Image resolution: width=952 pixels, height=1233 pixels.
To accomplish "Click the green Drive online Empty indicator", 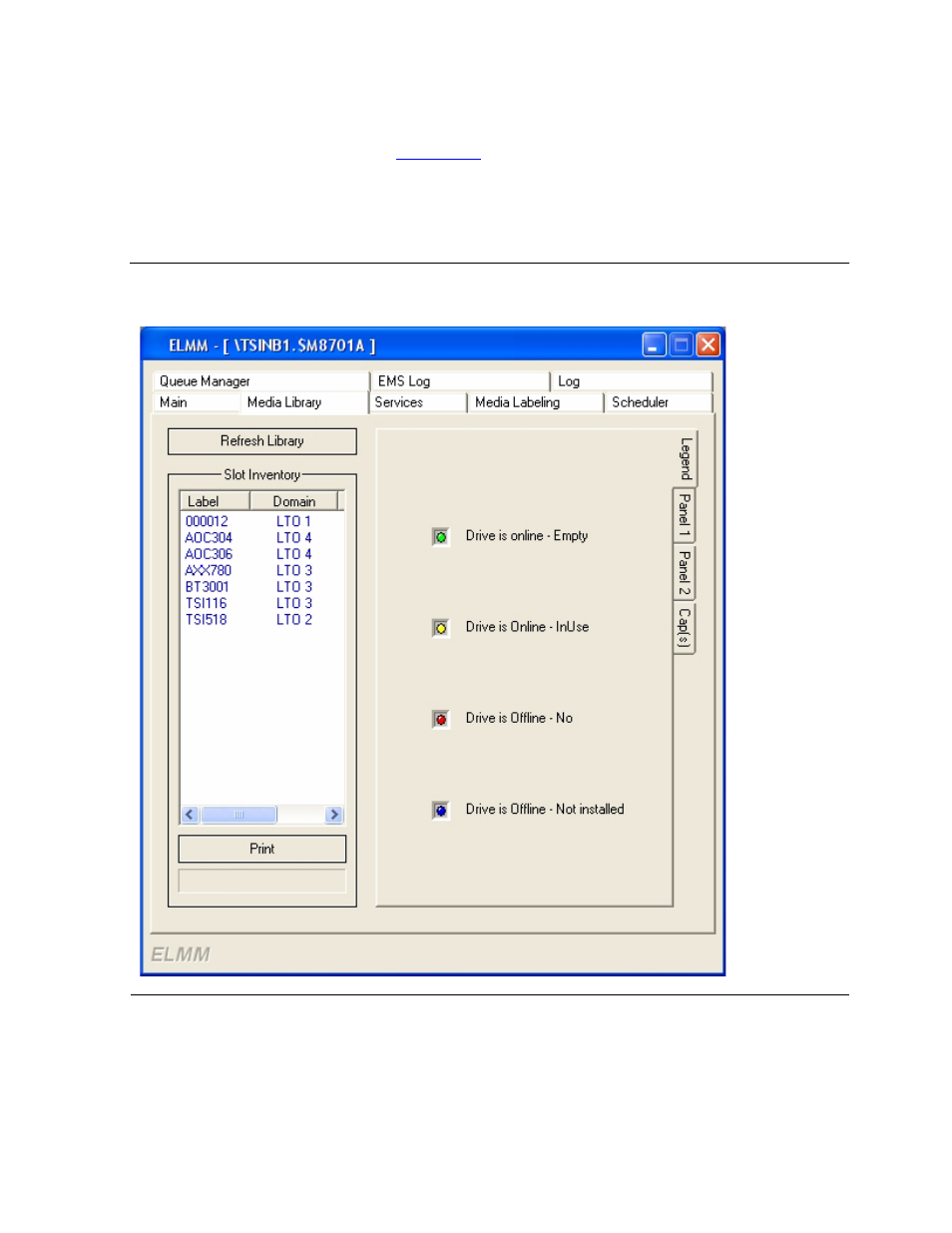I will point(440,537).
